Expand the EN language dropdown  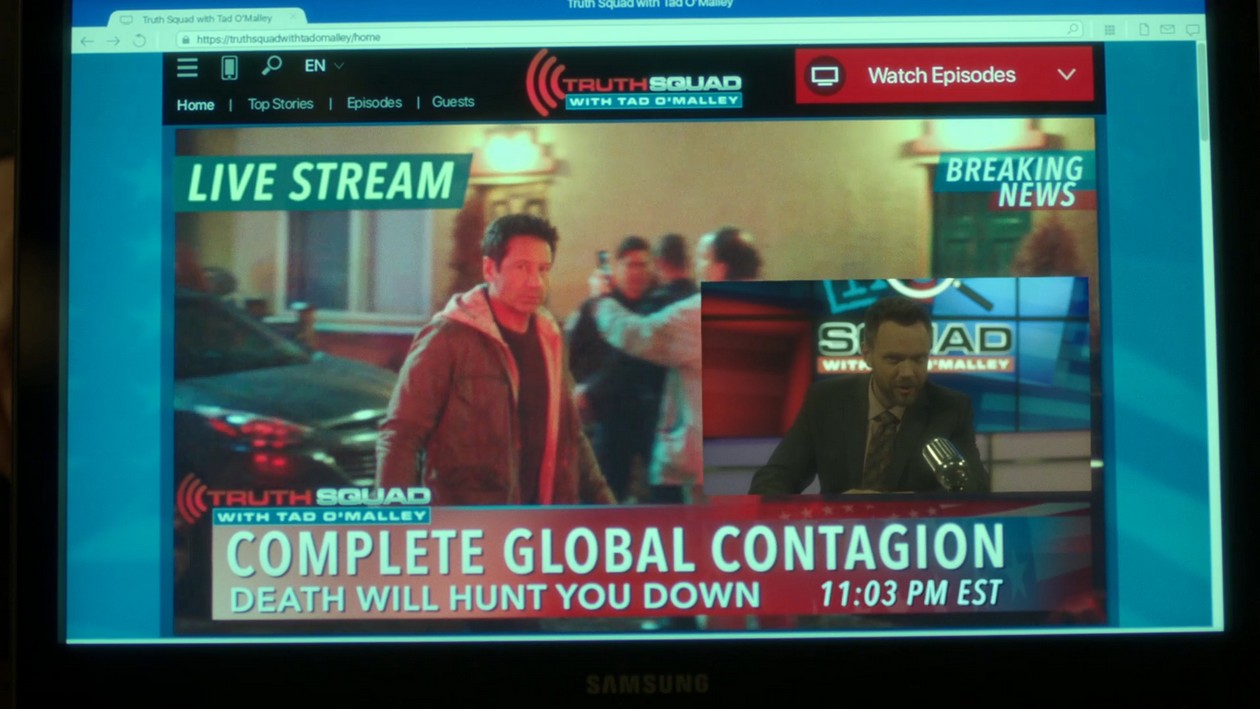324,66
